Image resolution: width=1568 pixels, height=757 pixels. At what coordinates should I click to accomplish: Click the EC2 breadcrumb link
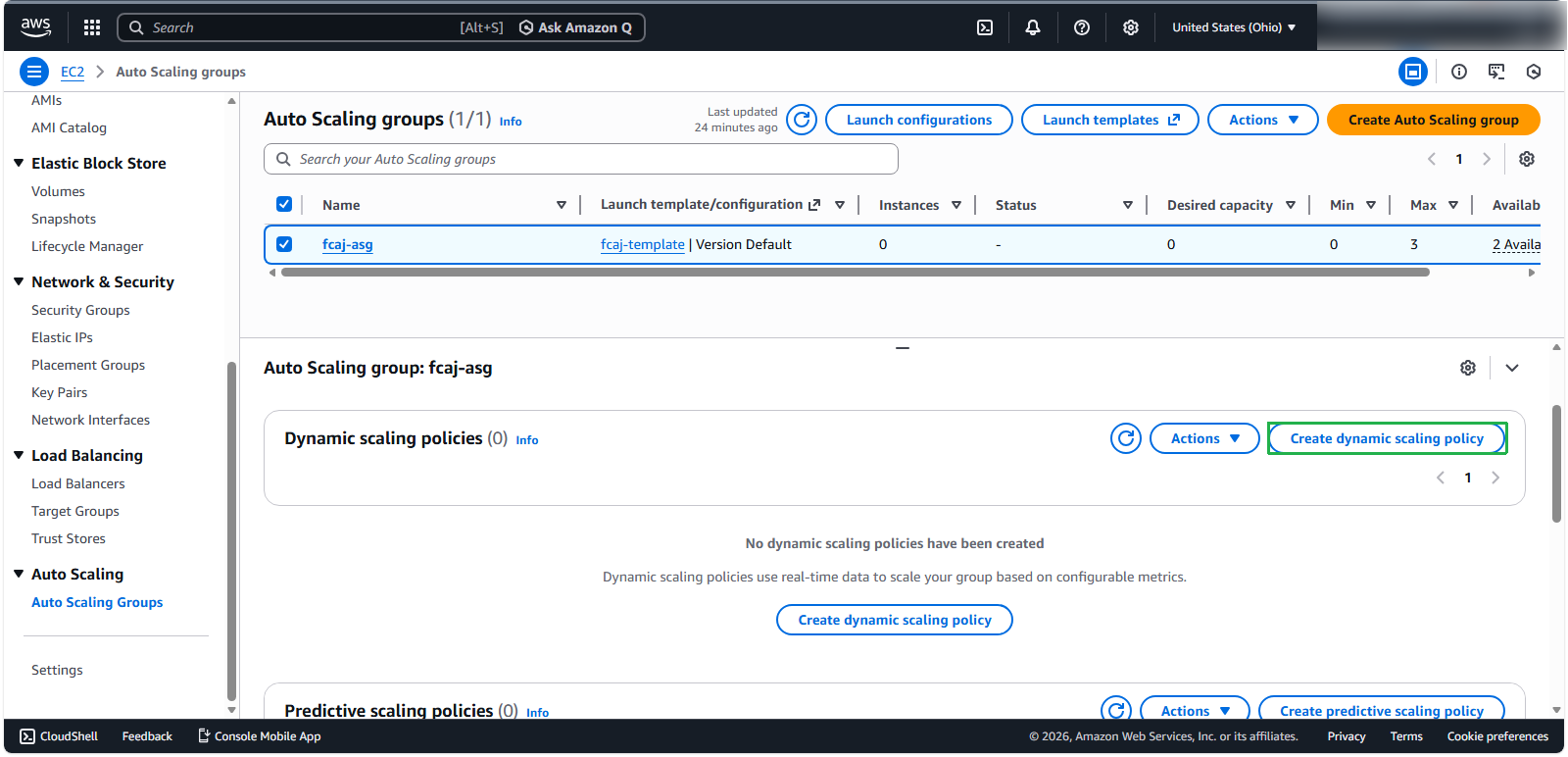pyautogui.click(x=73, y=72)
